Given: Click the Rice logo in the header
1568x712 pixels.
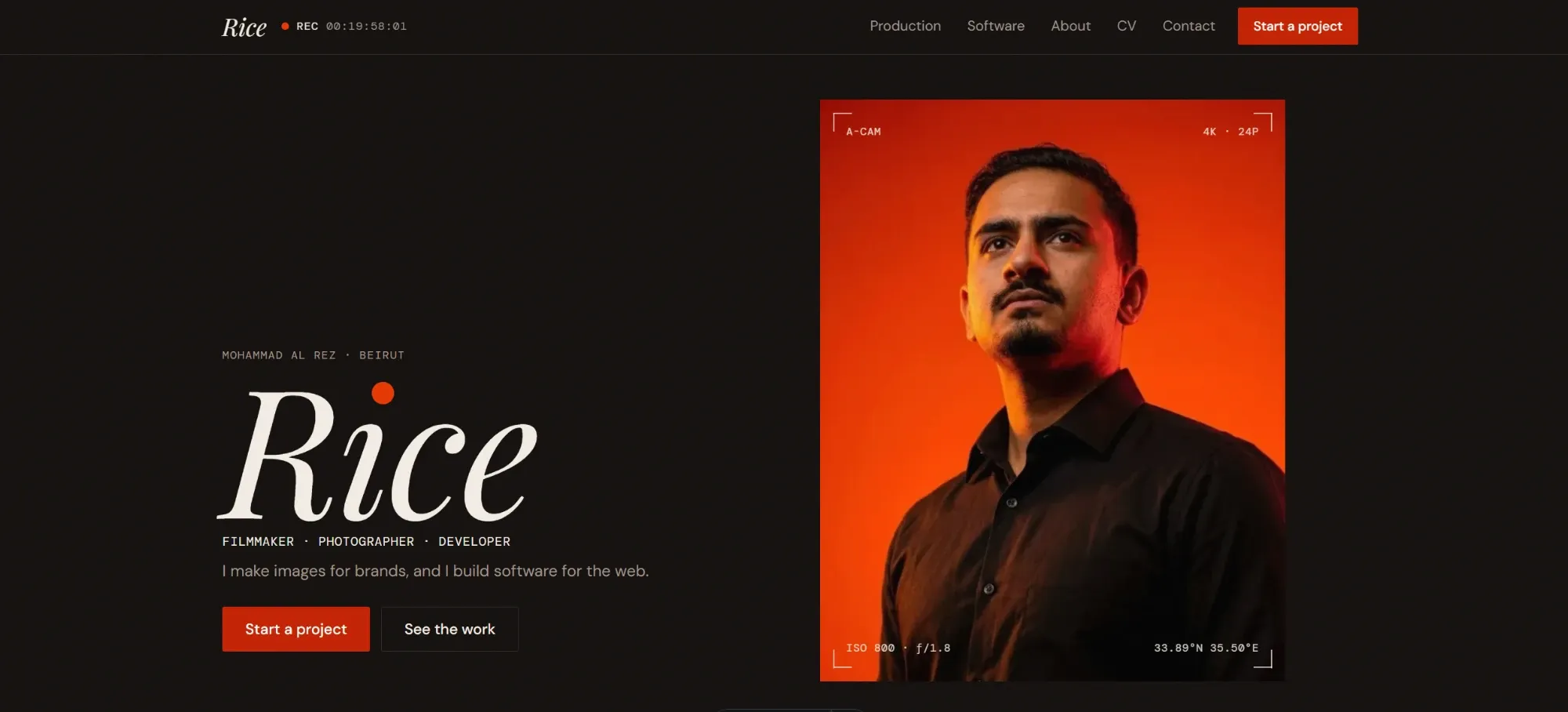Looking at the screenshot, I should click(x=244, y=27).
